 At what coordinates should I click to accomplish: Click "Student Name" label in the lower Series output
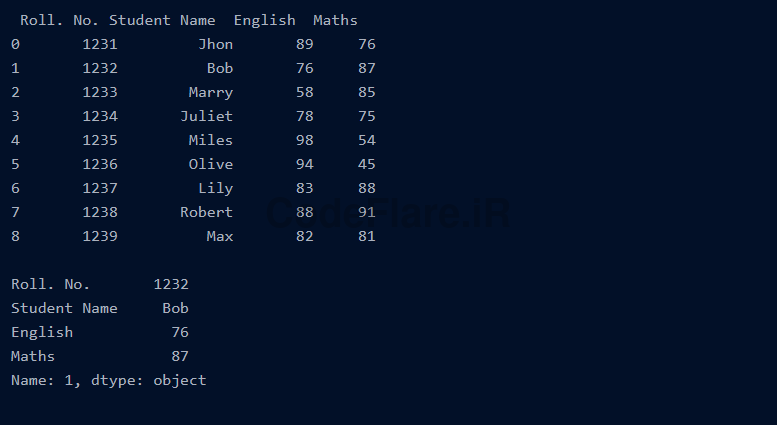64,308
